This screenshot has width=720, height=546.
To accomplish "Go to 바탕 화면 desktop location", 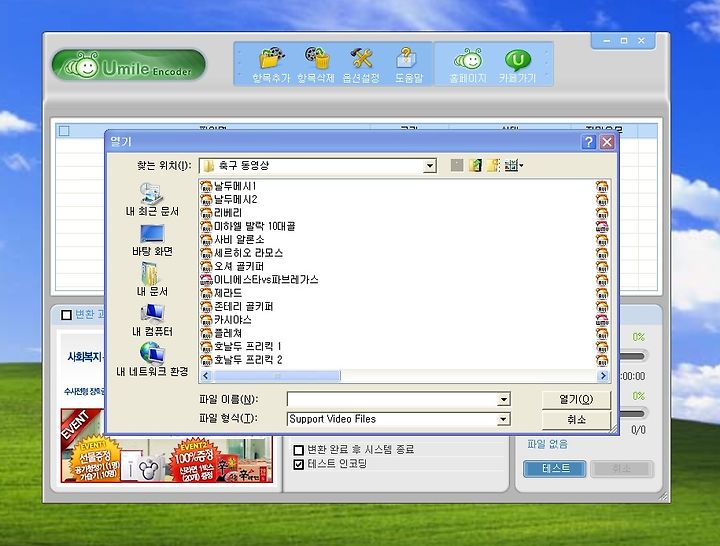I will pyautogui.click(x=152, y=240).
